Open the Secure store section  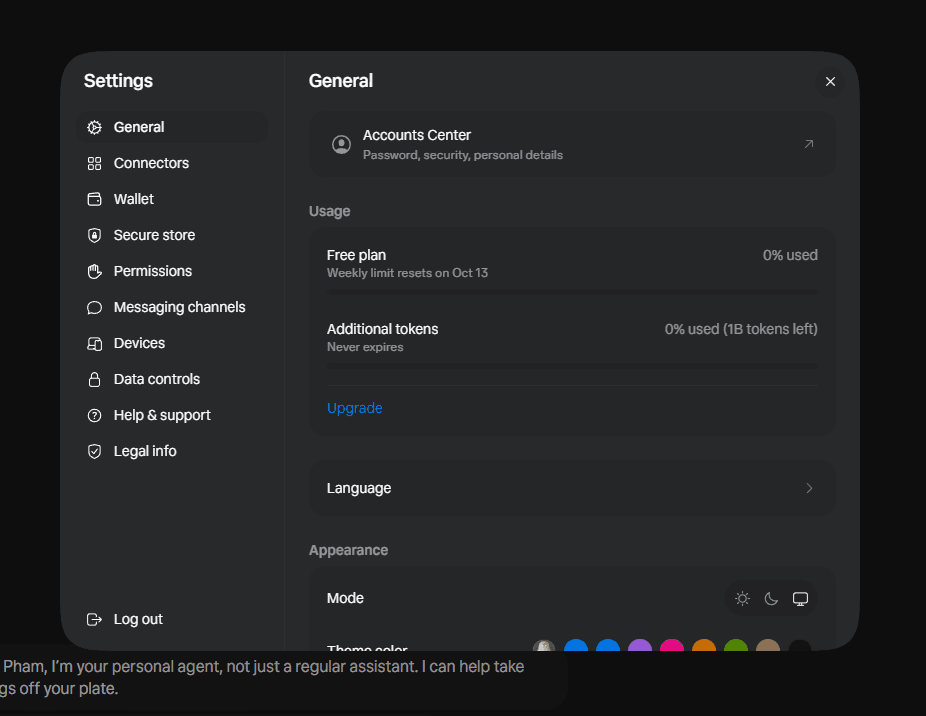172,235
